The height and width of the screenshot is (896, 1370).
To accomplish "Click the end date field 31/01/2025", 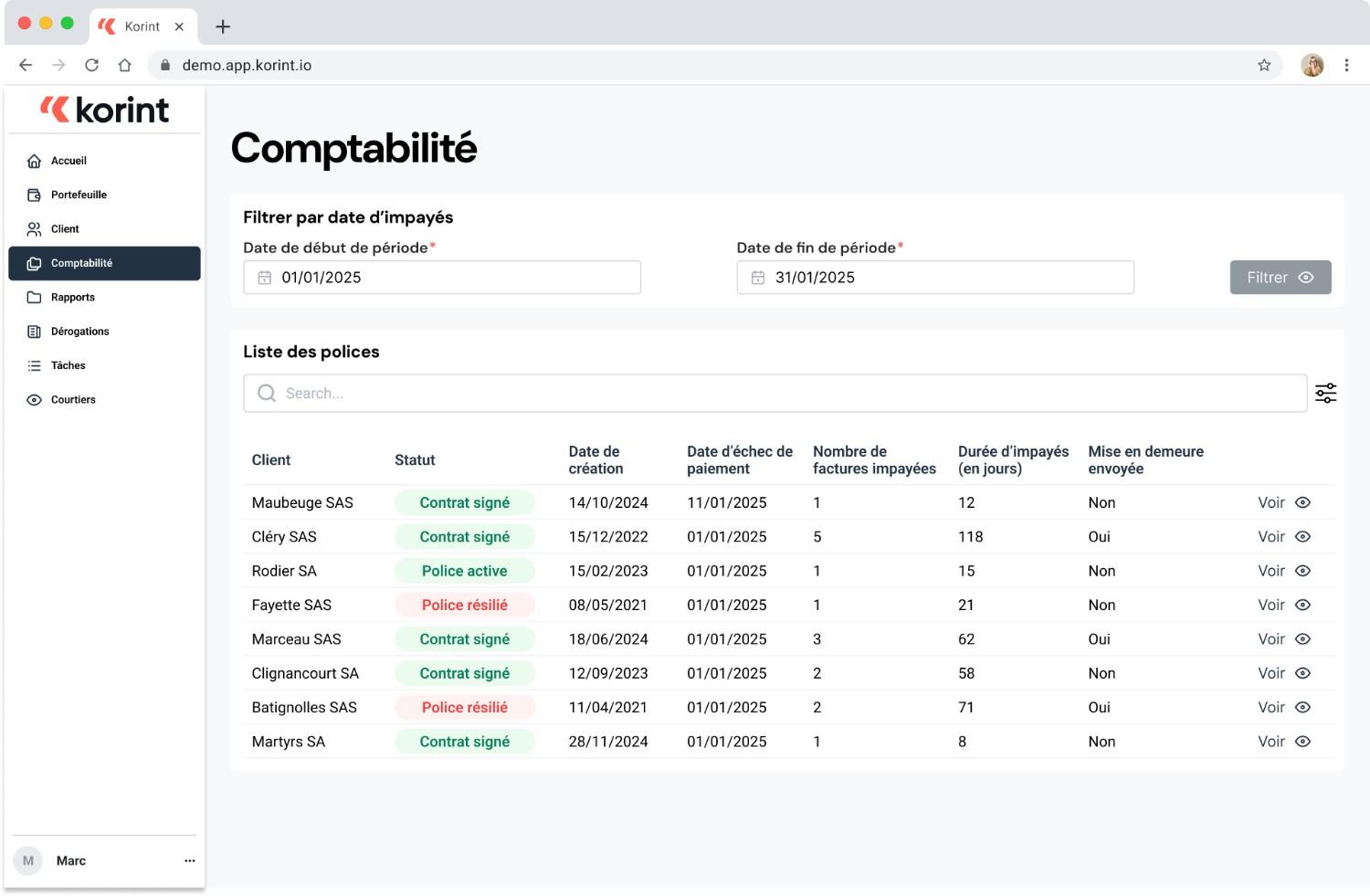I will 935,278.
